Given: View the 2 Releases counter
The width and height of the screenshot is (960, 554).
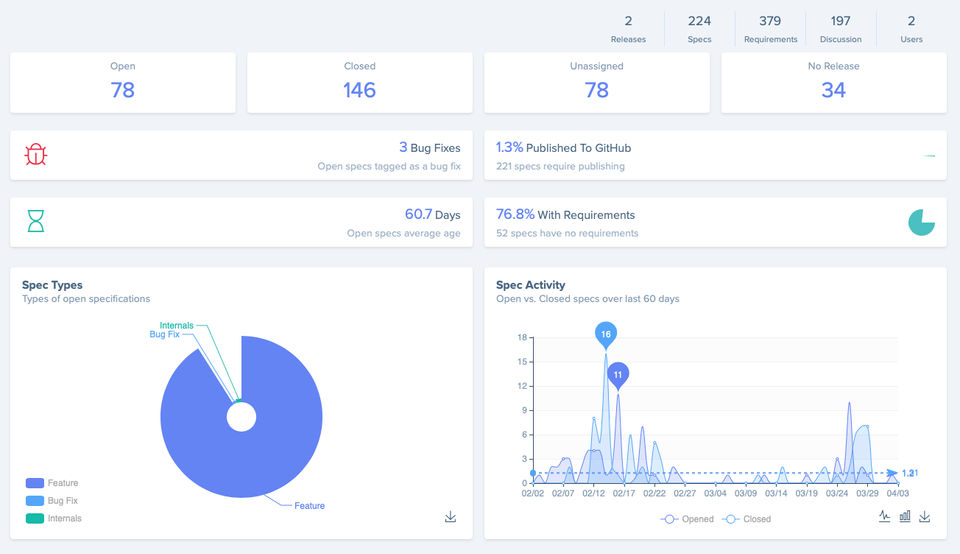Looking at the screenshot, I should coord(628,29).
